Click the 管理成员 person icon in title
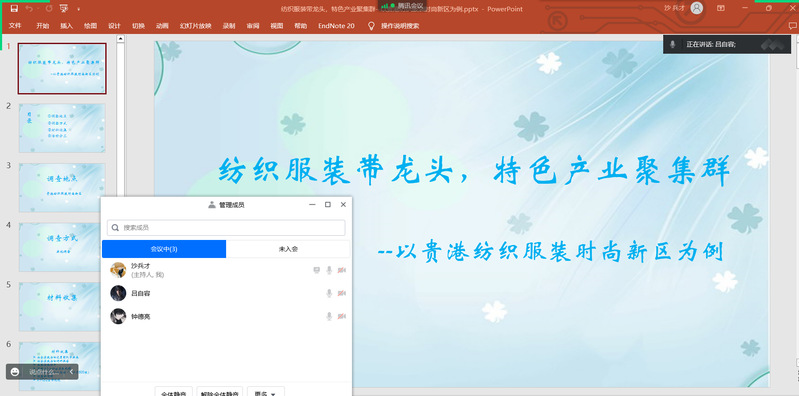Viewport: 799px width, 396px height. point(212,204)
